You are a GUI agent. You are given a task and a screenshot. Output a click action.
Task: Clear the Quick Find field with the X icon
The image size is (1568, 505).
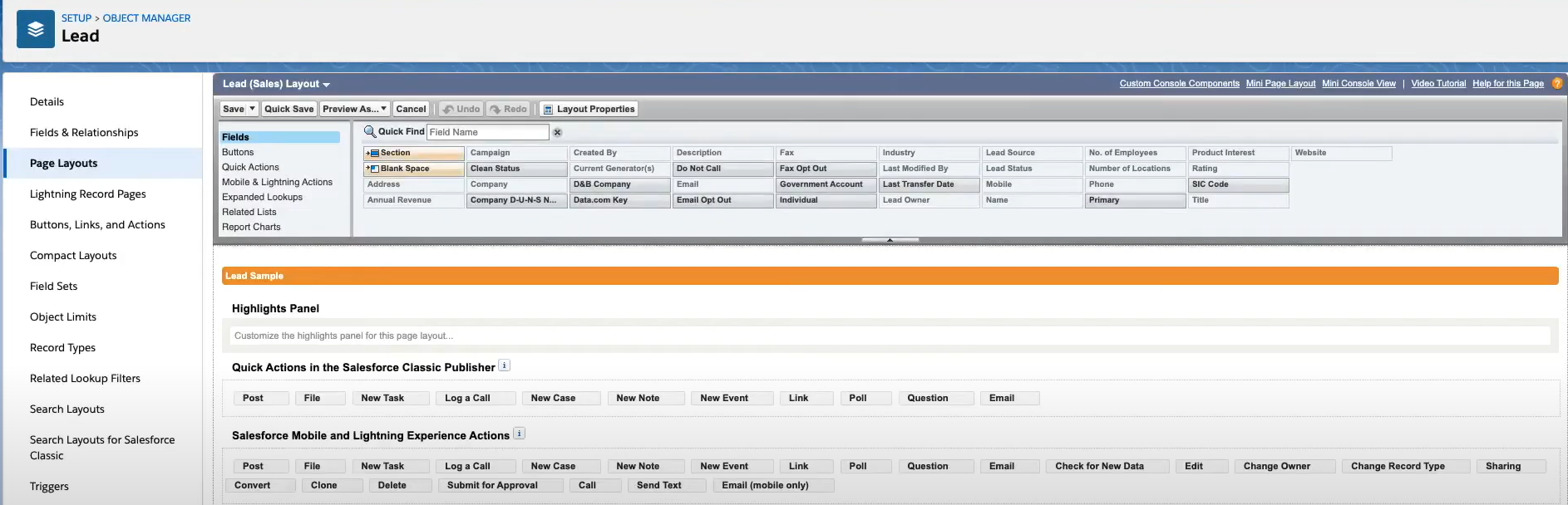[558, 132]
